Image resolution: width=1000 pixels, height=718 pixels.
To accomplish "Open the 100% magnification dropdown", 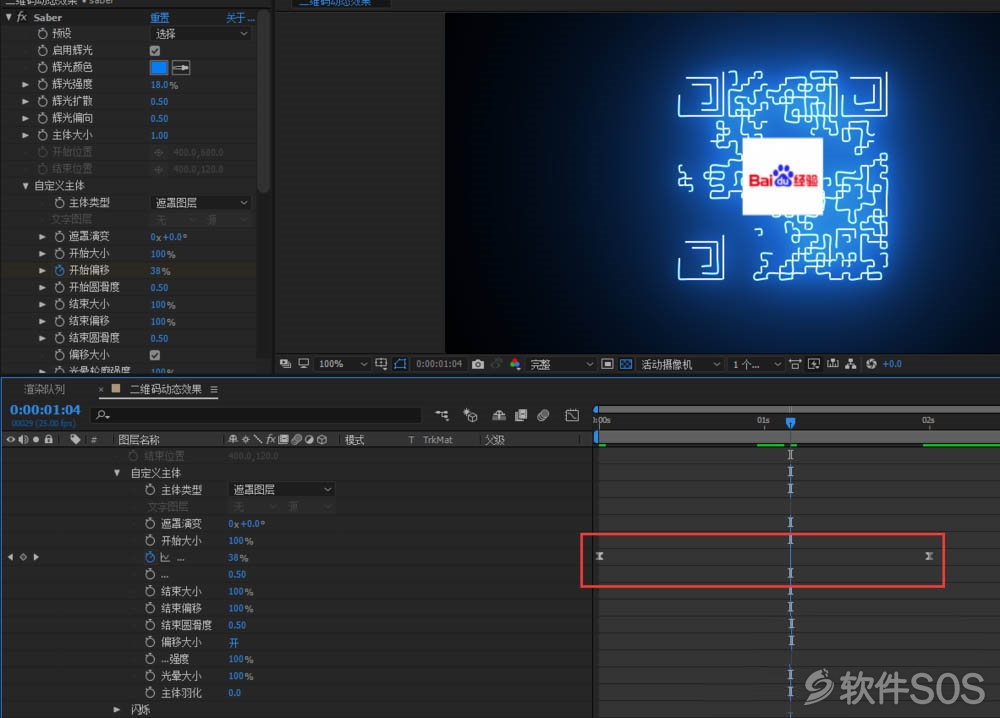I will [343, 364].
